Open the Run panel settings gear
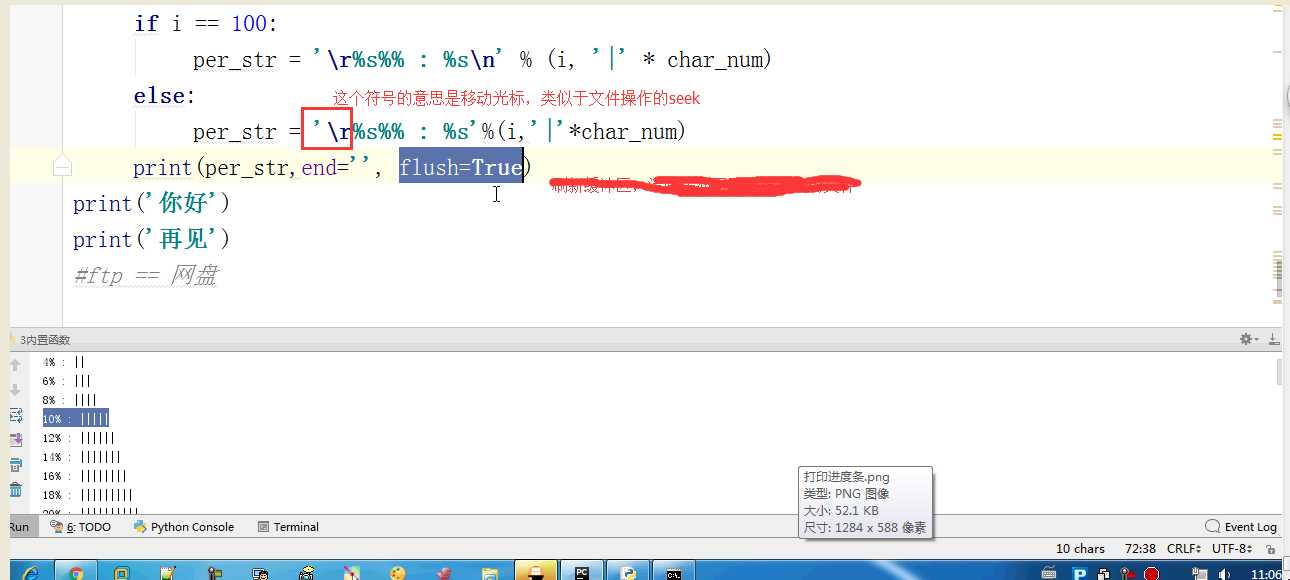This screenshot has width=1290, height=580. pyautogui.click(x=1249, y=340)
